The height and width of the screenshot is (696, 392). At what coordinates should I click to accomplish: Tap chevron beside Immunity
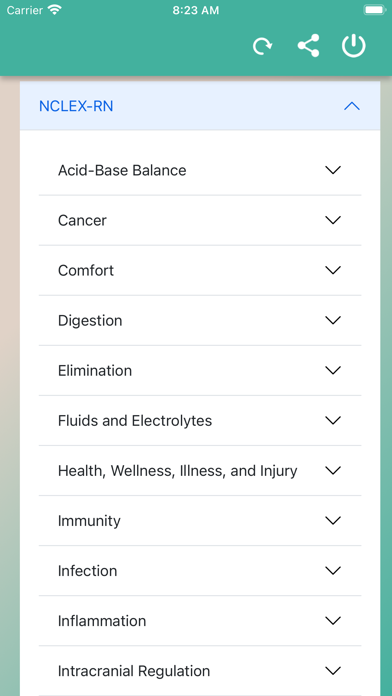pyautogui.click(x=333, y=520)
